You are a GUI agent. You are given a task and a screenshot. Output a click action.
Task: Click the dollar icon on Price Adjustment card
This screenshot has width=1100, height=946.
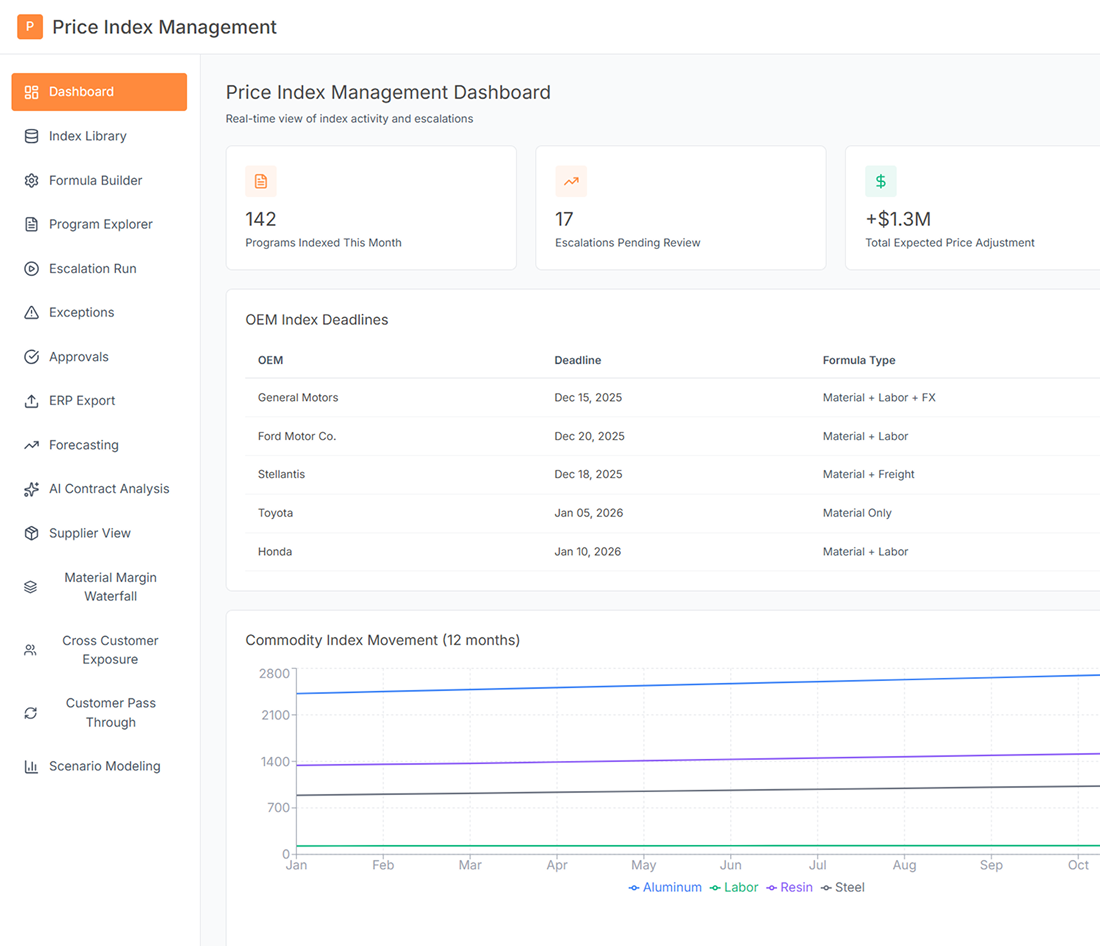(x=880, y=181)
